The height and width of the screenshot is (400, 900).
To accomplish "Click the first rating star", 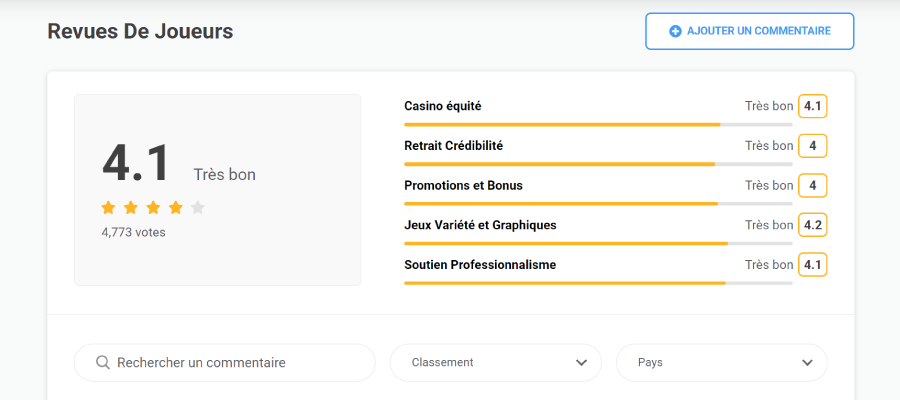I will point(108,208).
